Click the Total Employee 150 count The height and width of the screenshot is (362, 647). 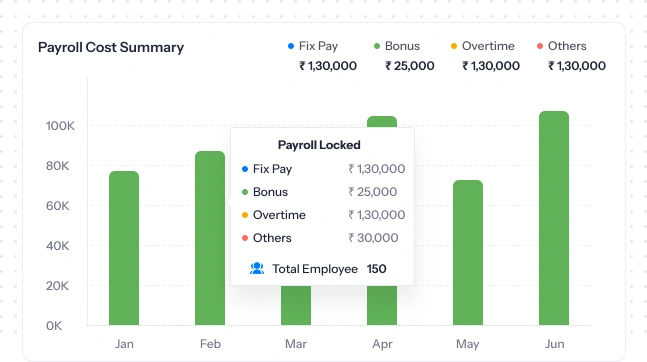[x=376, y=269]
